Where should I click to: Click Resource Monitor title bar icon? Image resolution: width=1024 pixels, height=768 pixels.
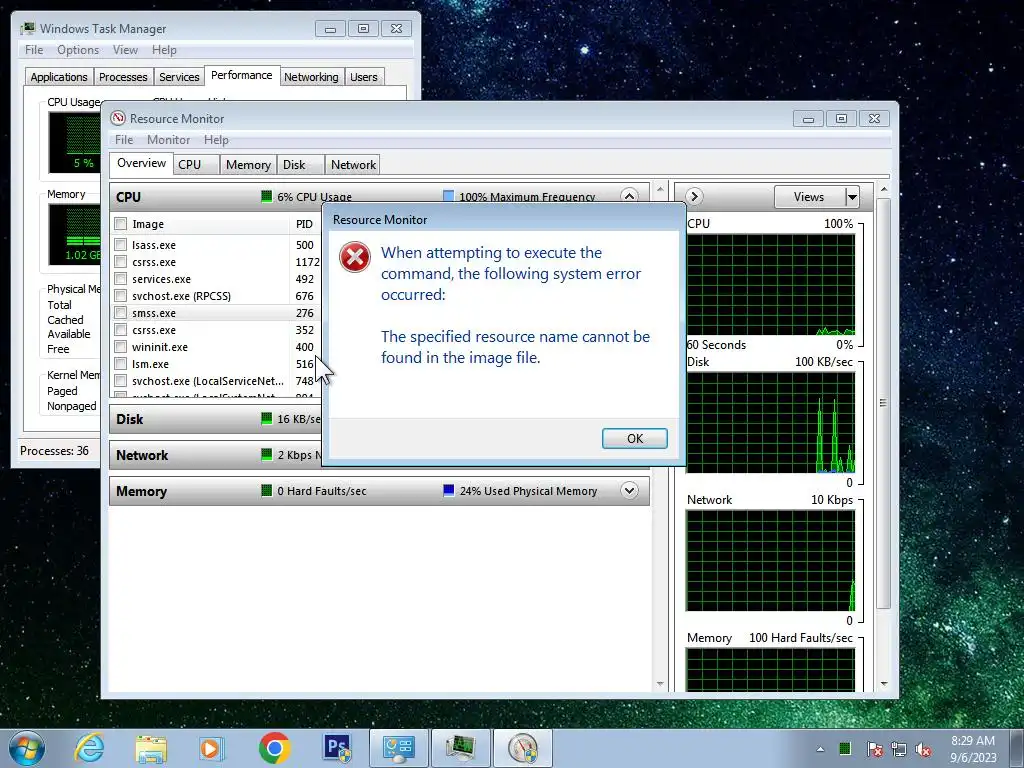[x=118, y=118]
